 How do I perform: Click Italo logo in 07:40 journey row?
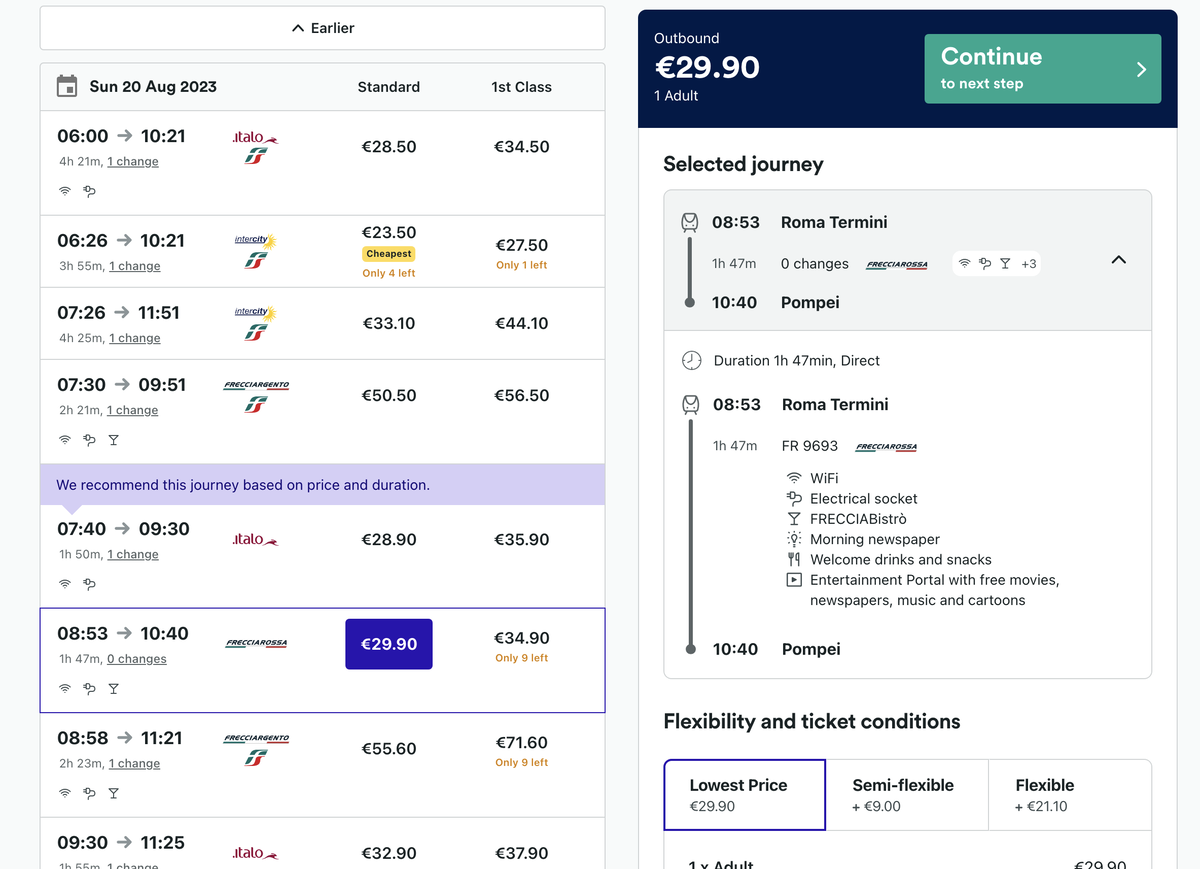tap(254, 540)
